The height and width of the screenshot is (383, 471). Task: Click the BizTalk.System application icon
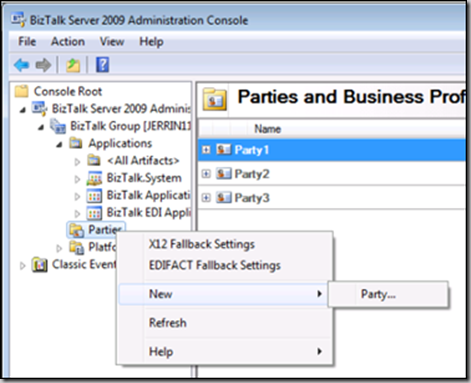(x=94, y=178)
